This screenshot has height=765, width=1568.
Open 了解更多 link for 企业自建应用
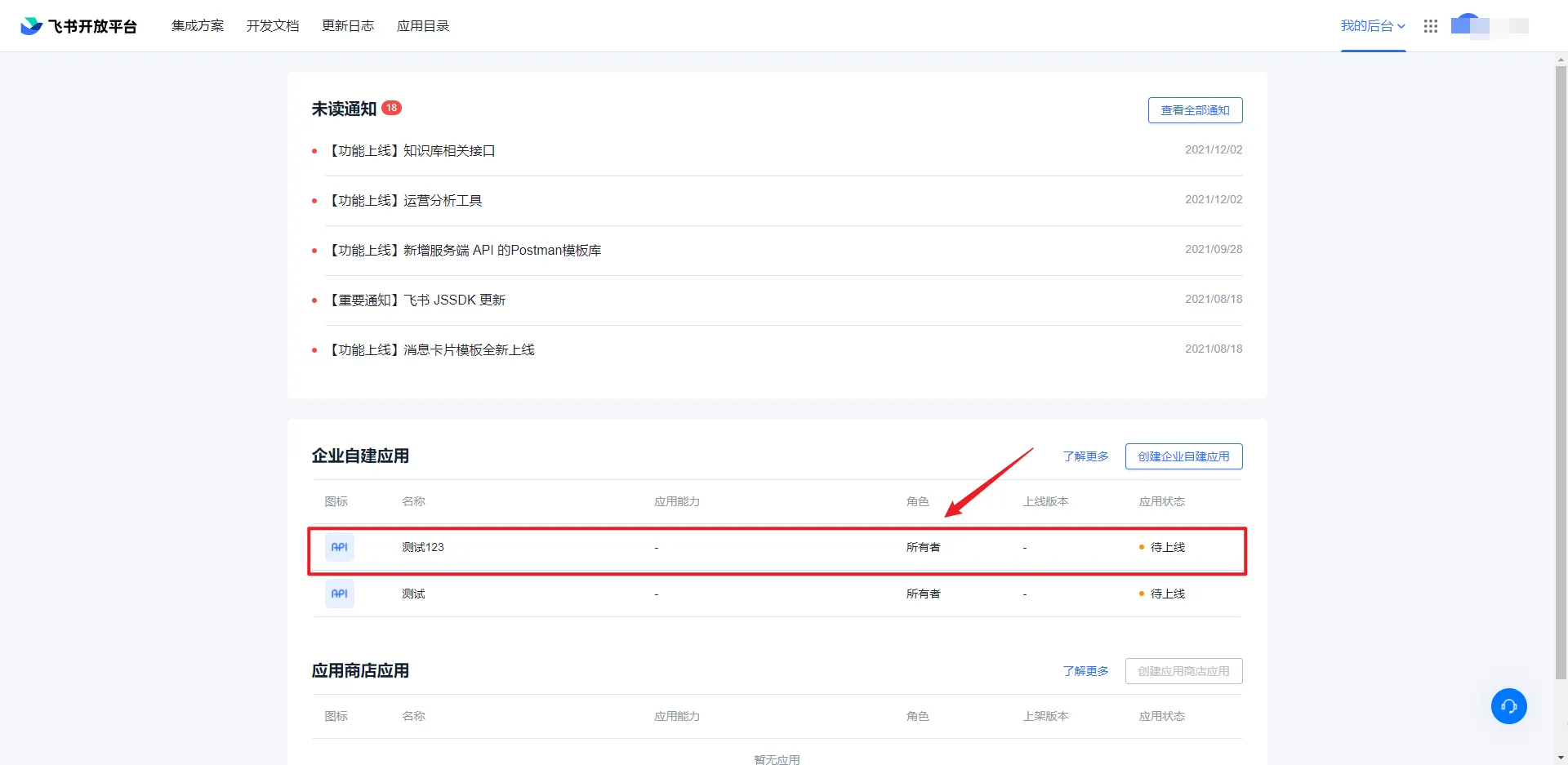[1085, 456]
